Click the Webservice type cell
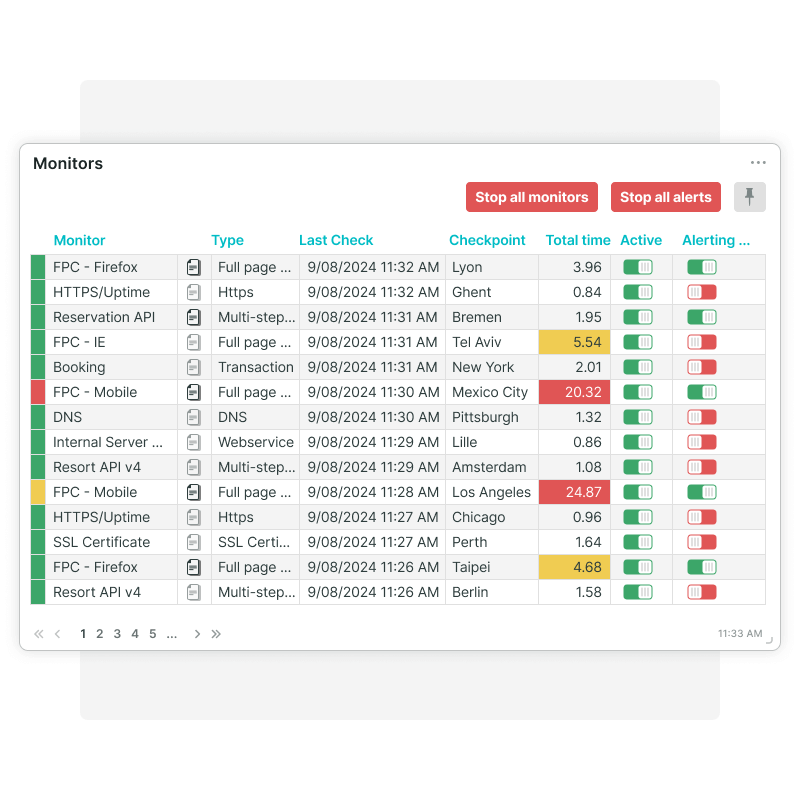 point(256,442)
